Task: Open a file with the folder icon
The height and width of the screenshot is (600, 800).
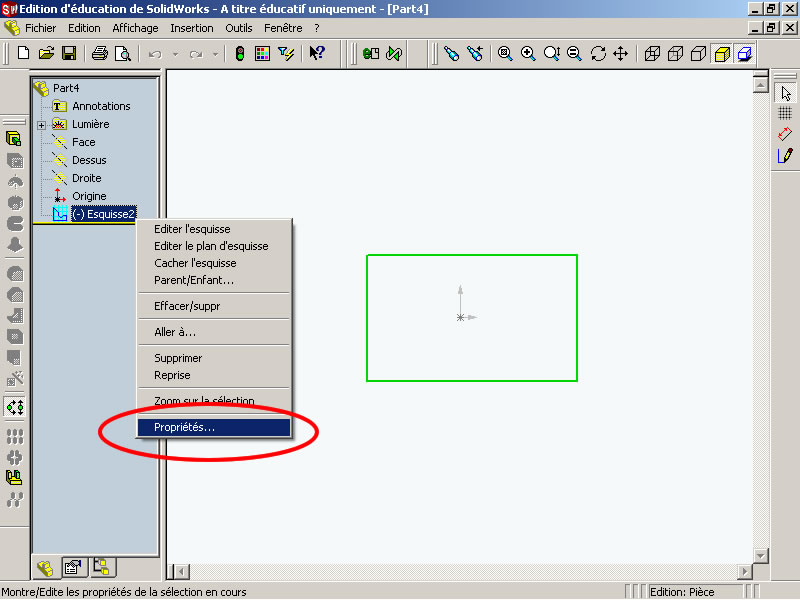Action: [46, 53]
